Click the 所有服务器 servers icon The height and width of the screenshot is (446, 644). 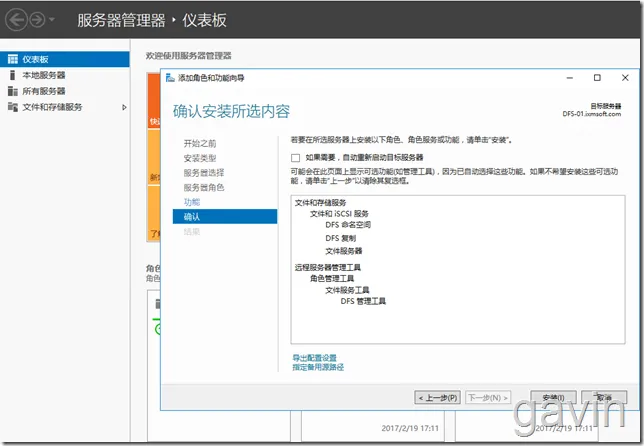pos(13,91)
